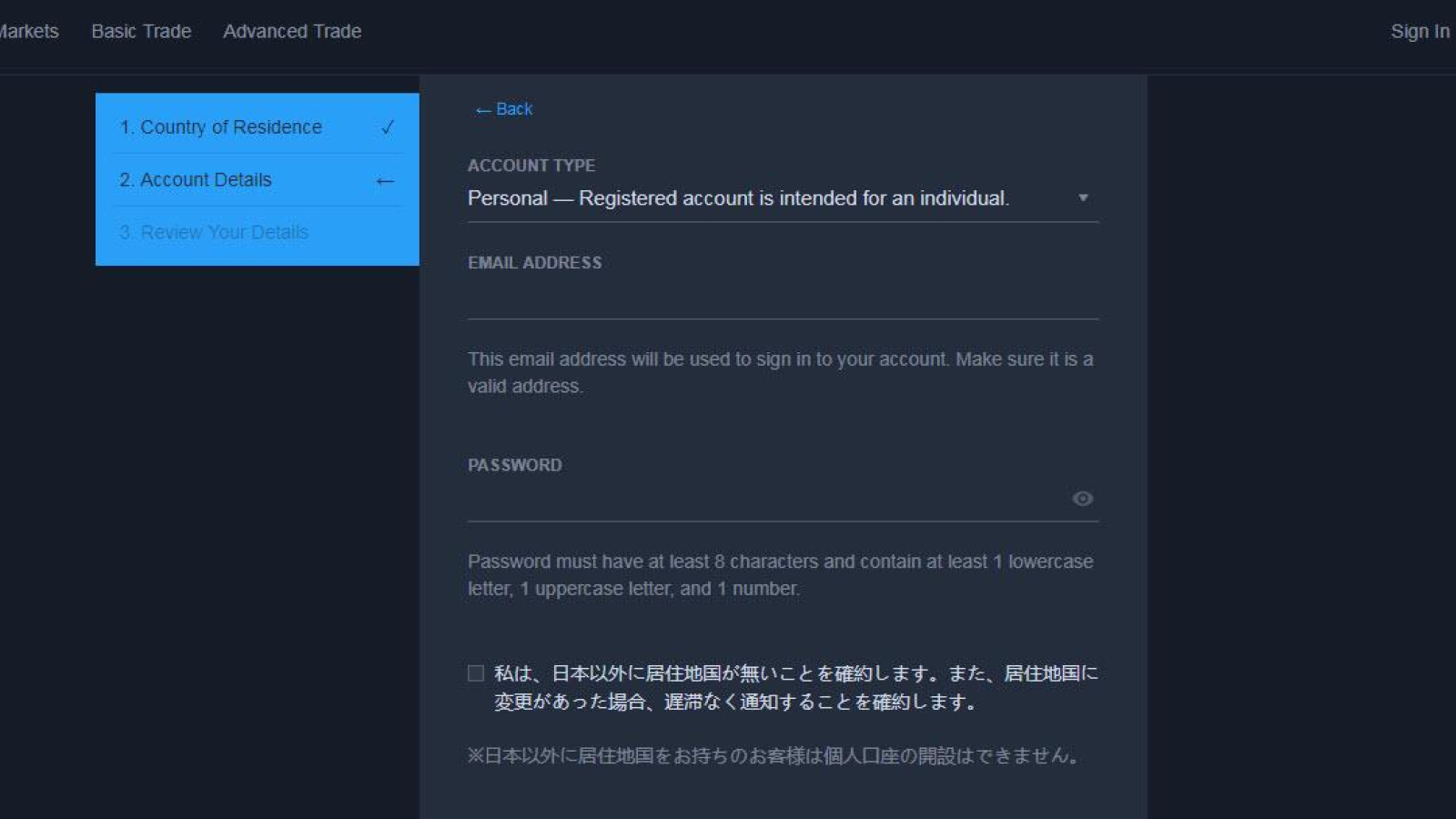The width and height of the screenshot is (1456, 819).
Task: Select step 3 Review Your Details
Action: click(x=258, y=233)
